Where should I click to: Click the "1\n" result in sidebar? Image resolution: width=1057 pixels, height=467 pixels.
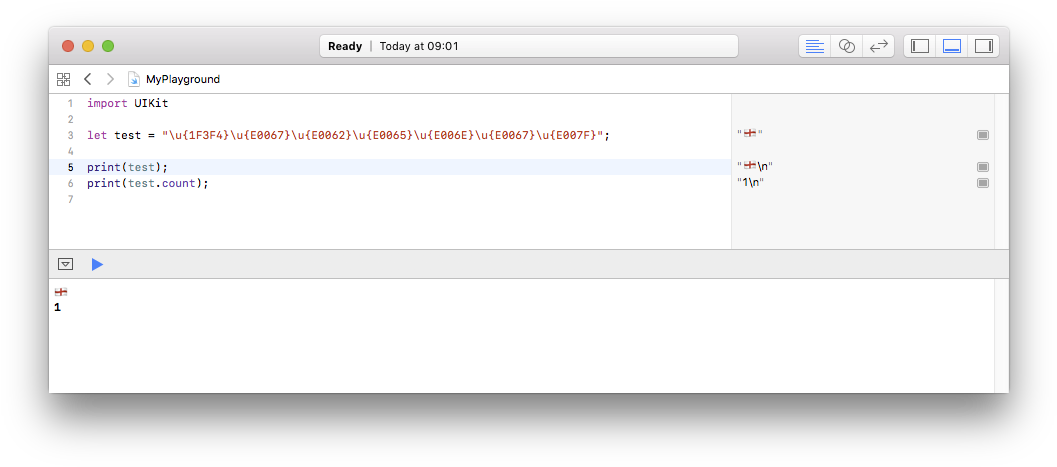coord(750,183)
